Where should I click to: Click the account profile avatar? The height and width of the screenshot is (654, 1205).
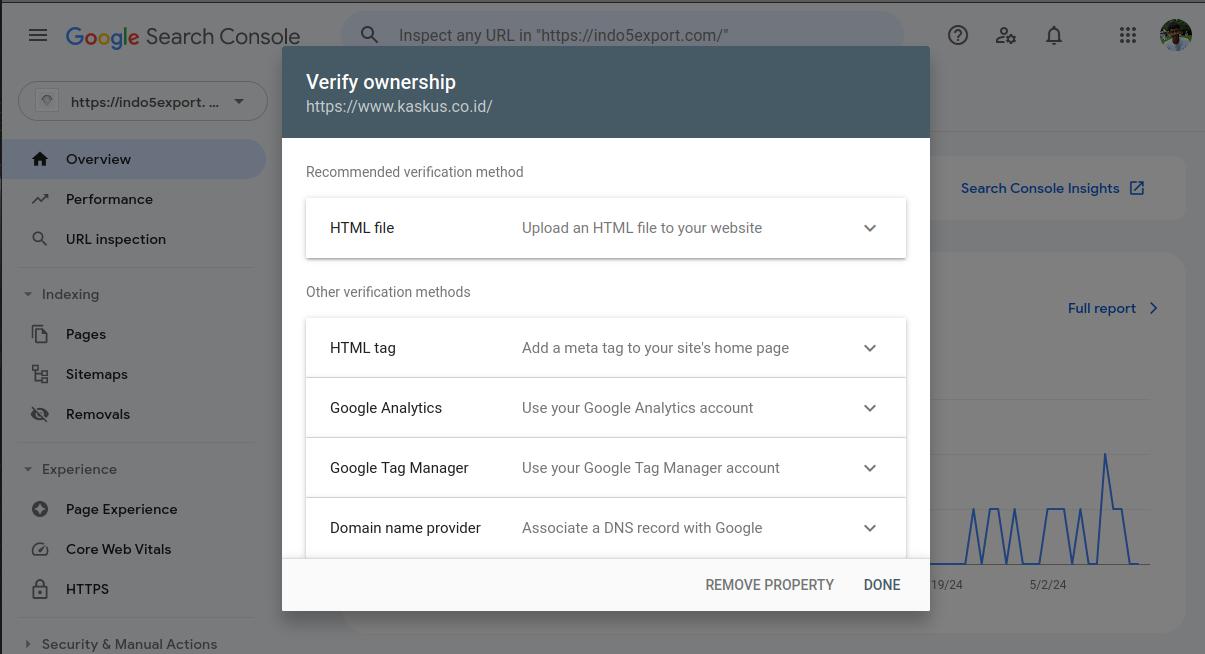point(1176,36)
